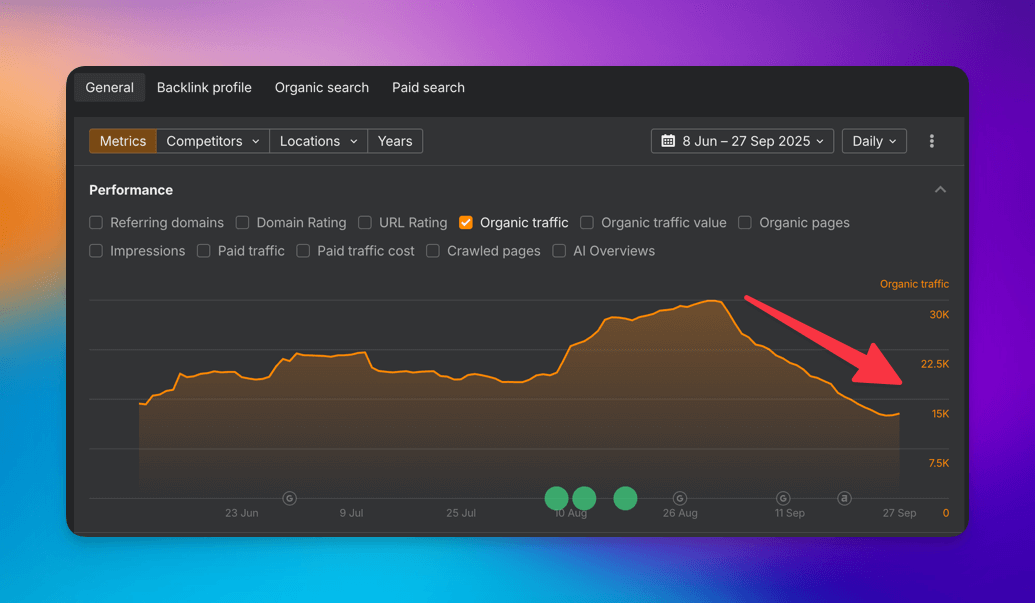
Task: Enable the AI Overviews checkbox
Action: [559, 251]
